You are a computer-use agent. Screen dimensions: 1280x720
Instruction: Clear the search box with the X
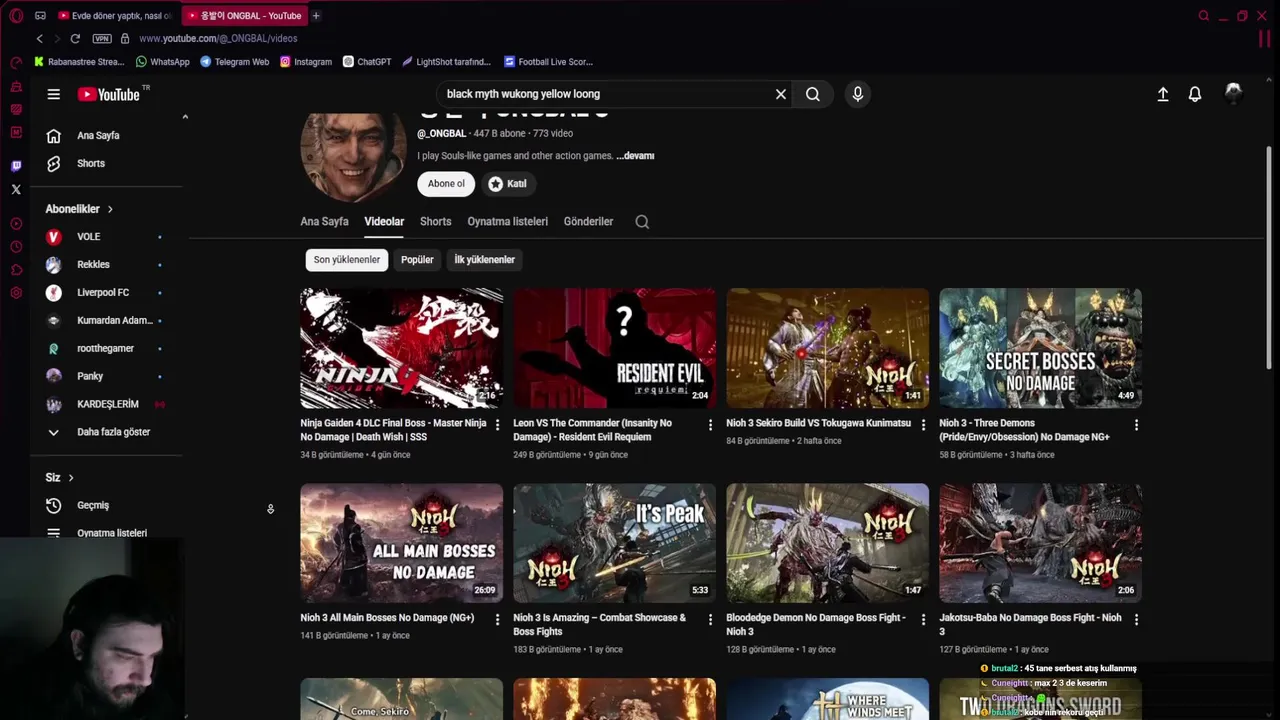tap(781, 94)
